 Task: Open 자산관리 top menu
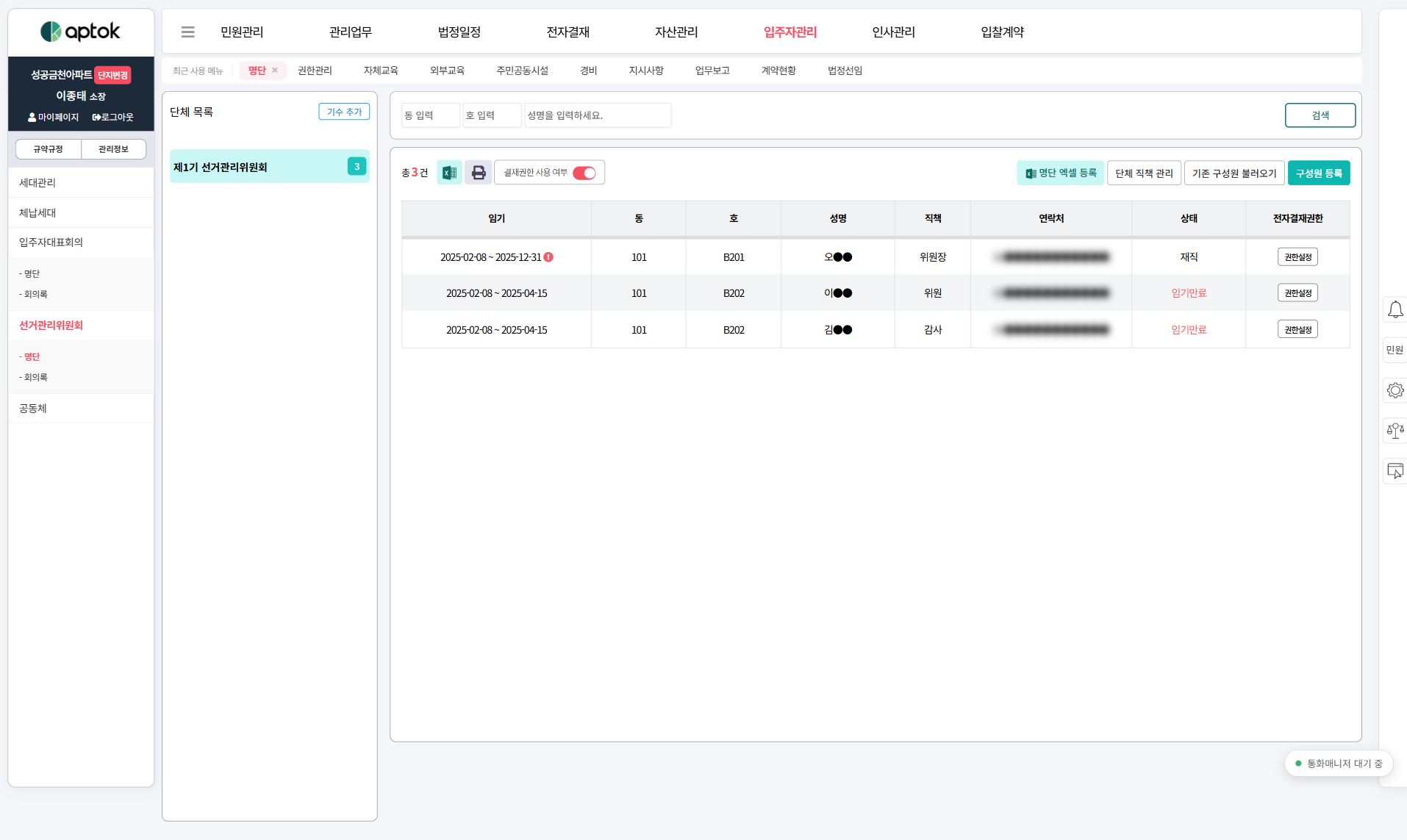coord(676,32)
